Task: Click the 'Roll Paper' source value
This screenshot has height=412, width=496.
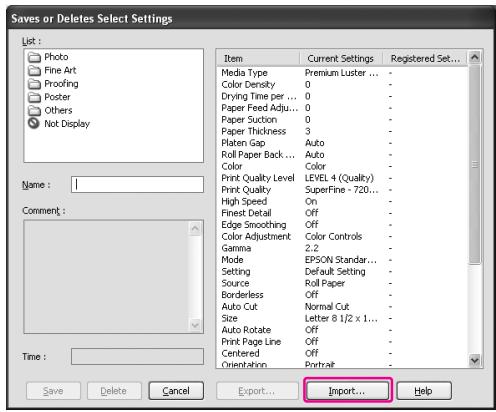Action: (x=325, y=283)
